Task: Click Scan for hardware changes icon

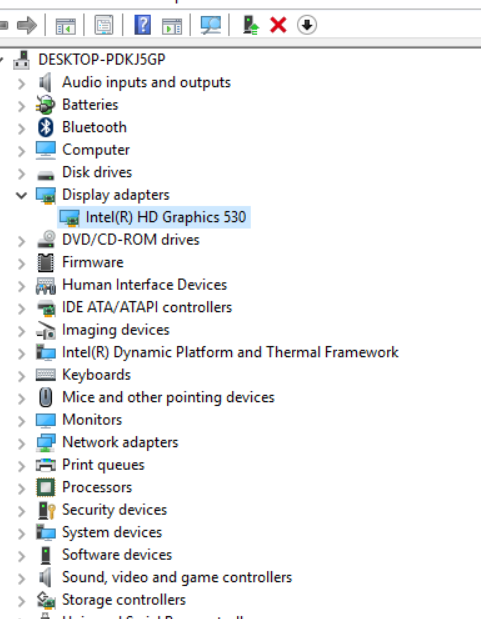Action: 210,25
